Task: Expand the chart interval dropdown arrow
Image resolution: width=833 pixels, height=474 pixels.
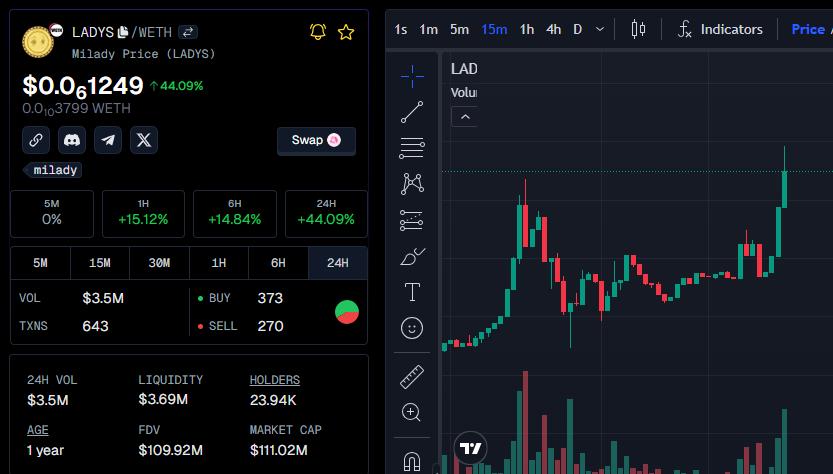Action: pos(600,29)
